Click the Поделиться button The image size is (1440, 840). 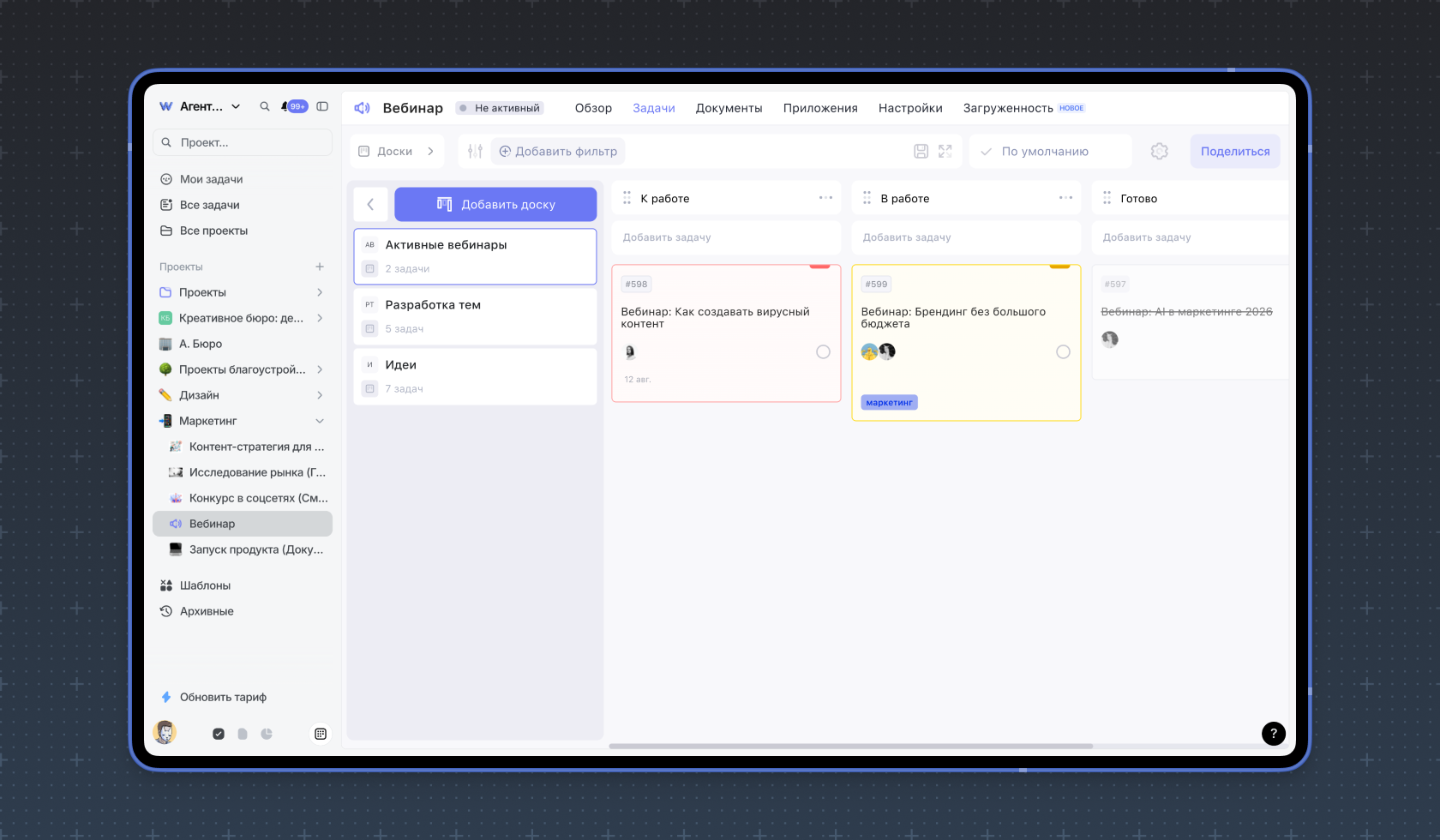pos(1235,152)
